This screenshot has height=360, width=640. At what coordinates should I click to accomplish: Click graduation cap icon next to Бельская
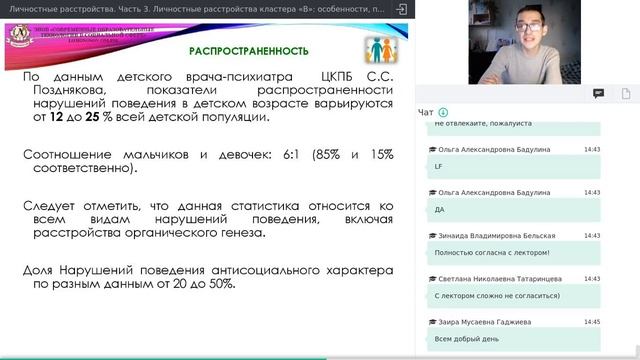(x=433, y=236)
